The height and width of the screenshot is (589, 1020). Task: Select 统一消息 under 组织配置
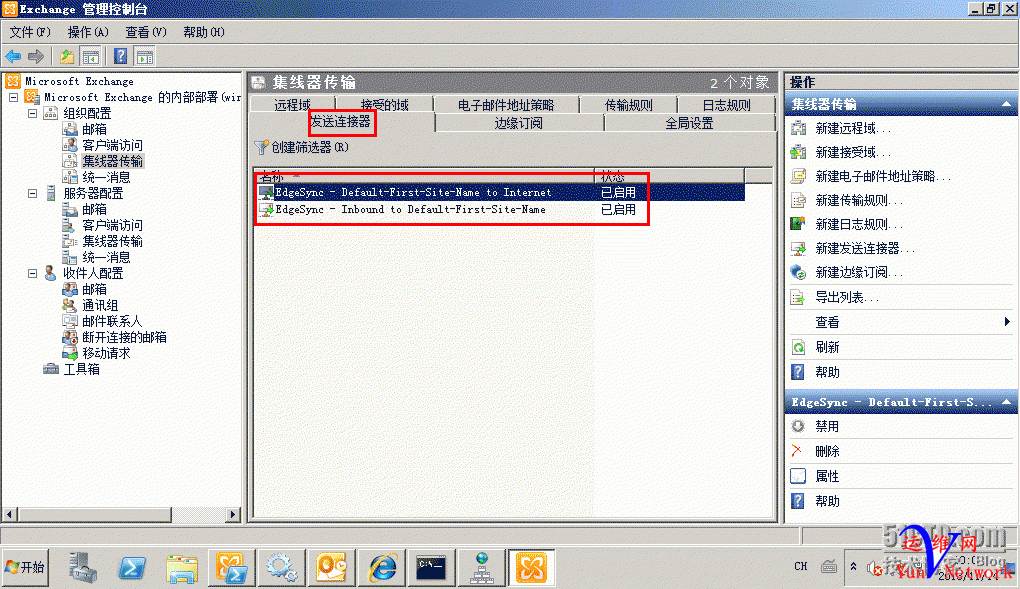106,177
